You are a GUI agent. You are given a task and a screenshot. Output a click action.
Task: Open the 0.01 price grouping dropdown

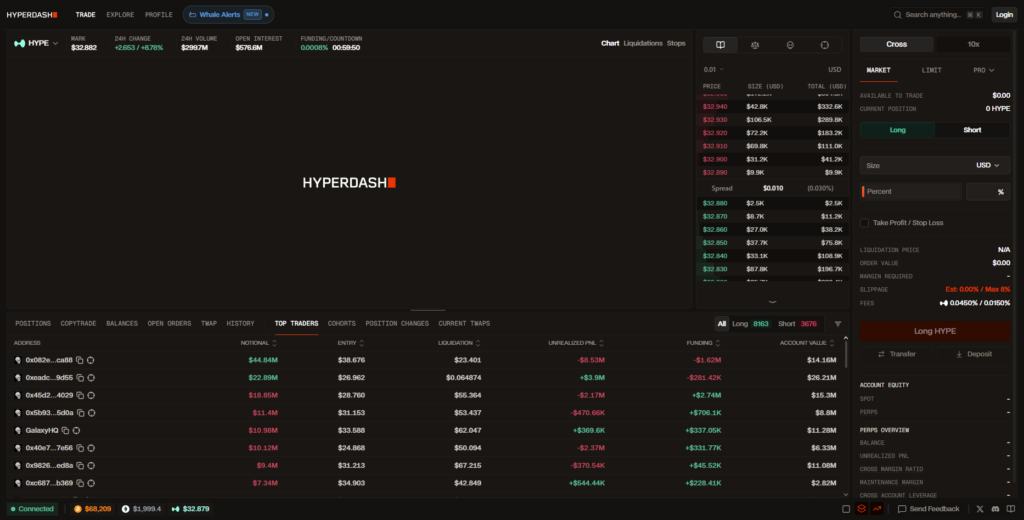click(x=713, y=69)
